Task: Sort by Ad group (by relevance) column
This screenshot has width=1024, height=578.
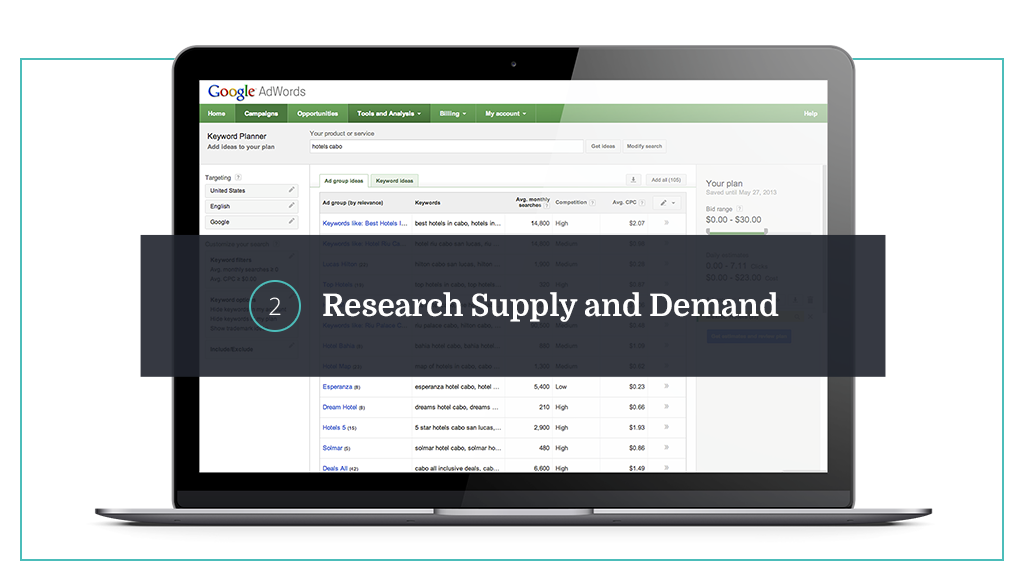Action: pos(353,202)
